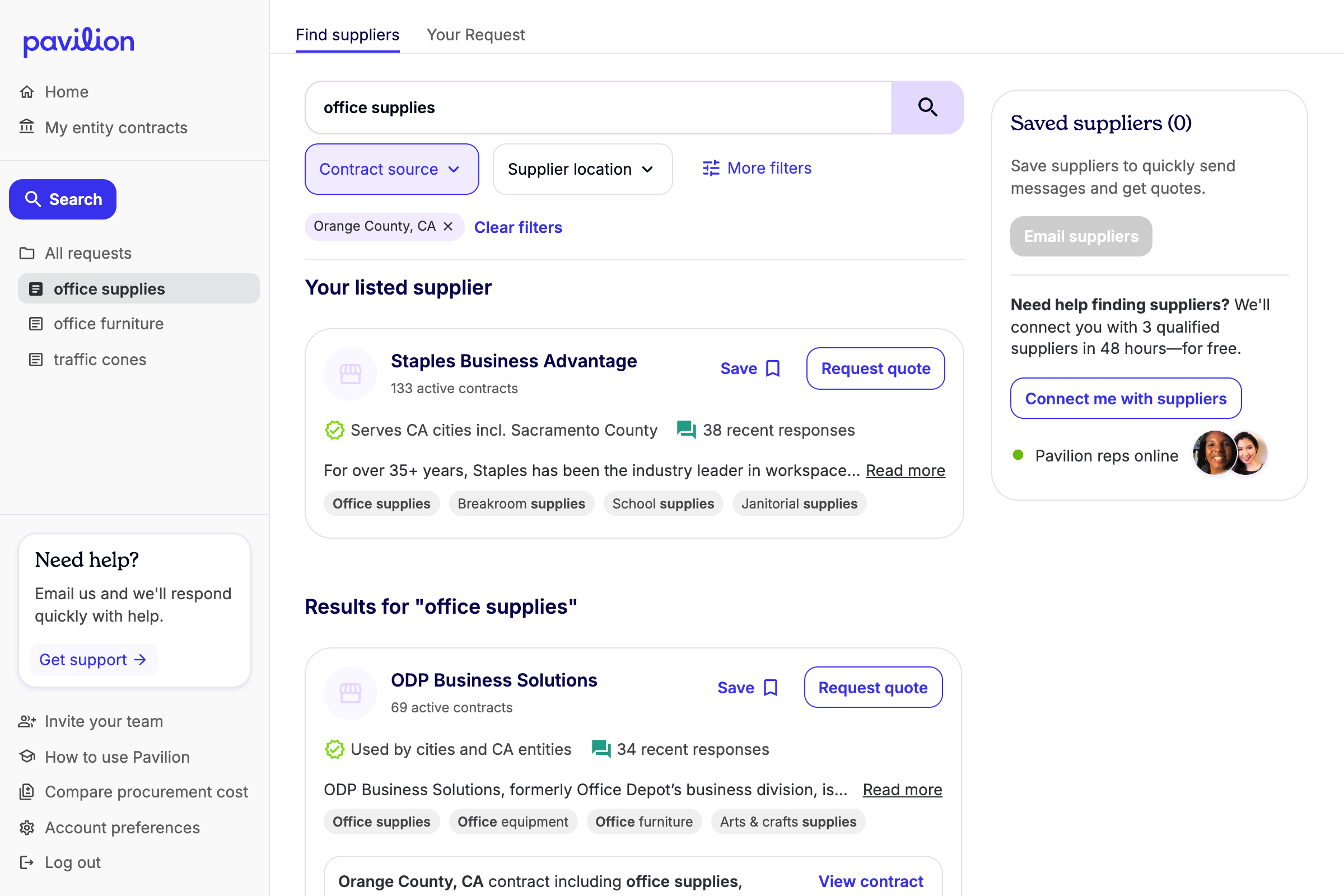The image size is (1344, 896).
Task: Click Staples verified checkmark badge icon
Action: click(x=335, y=430)
